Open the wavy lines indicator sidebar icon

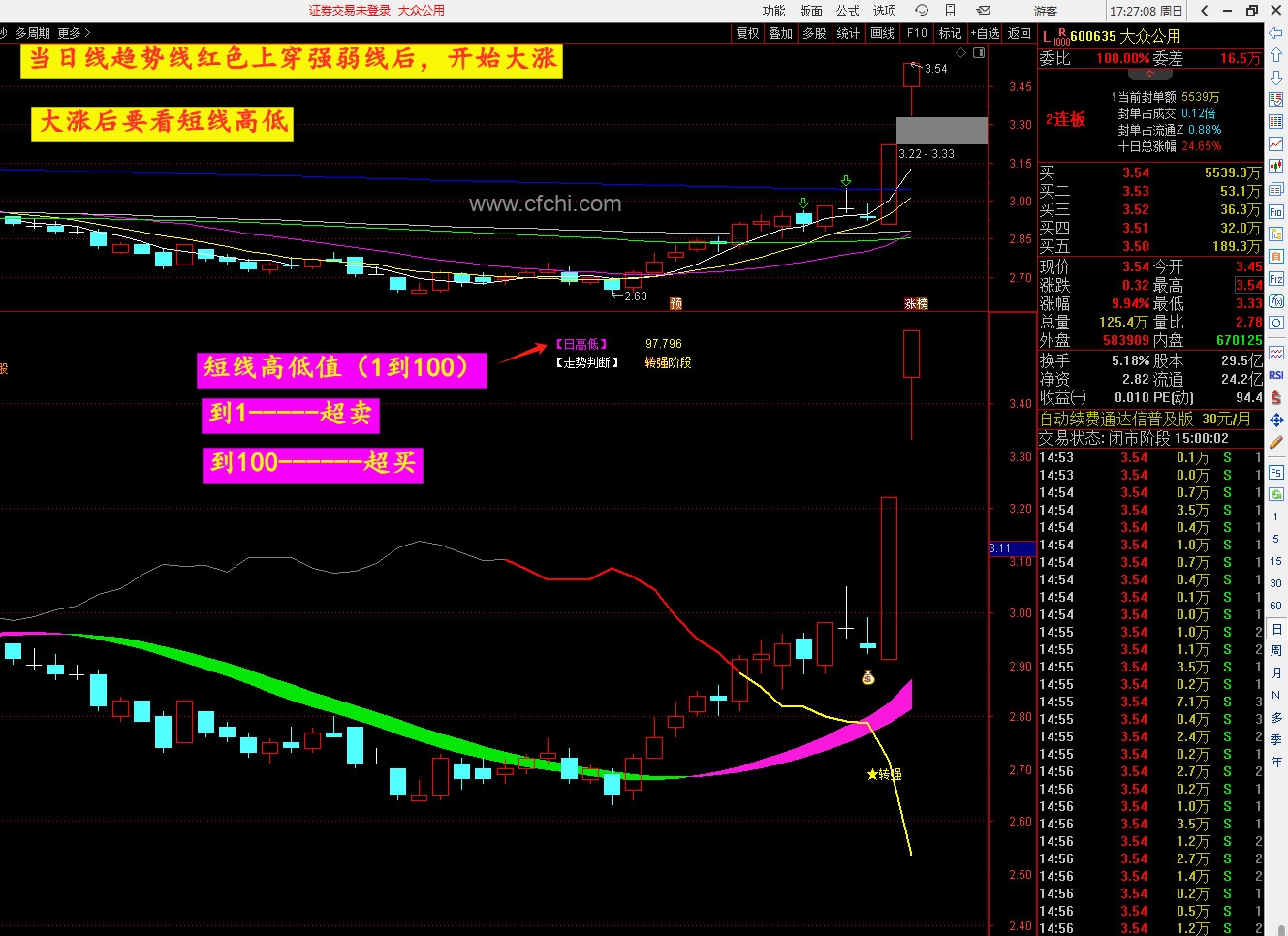[1276, 353]
